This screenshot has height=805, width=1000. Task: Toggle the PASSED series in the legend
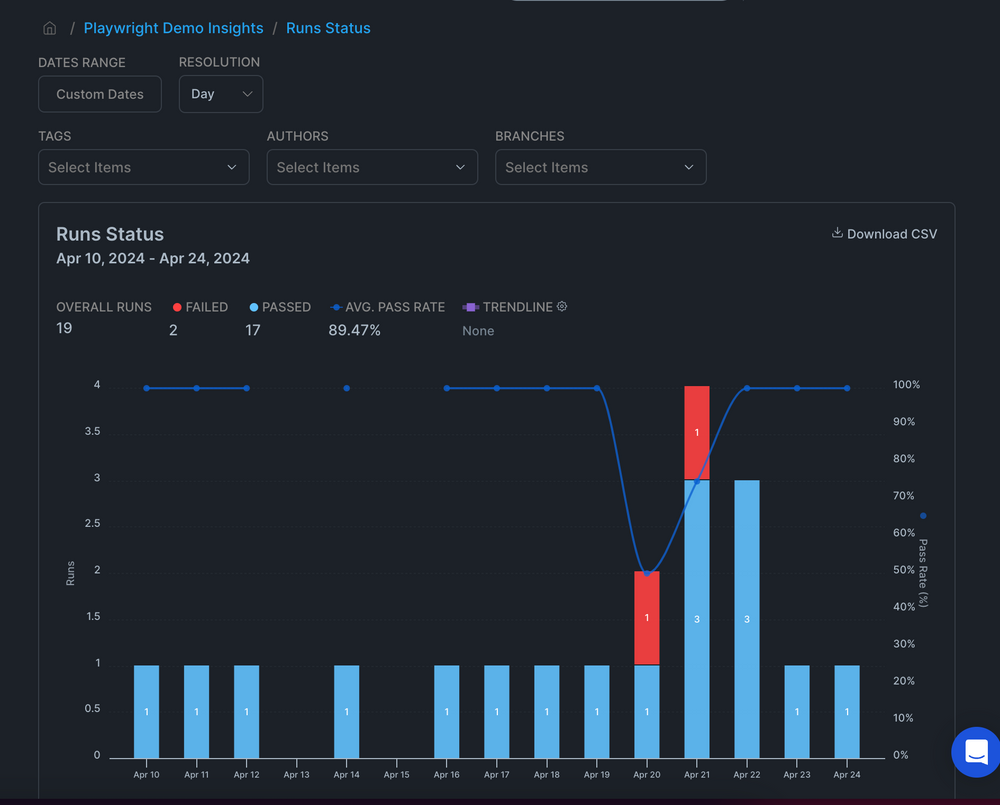(x=280, y=307)
